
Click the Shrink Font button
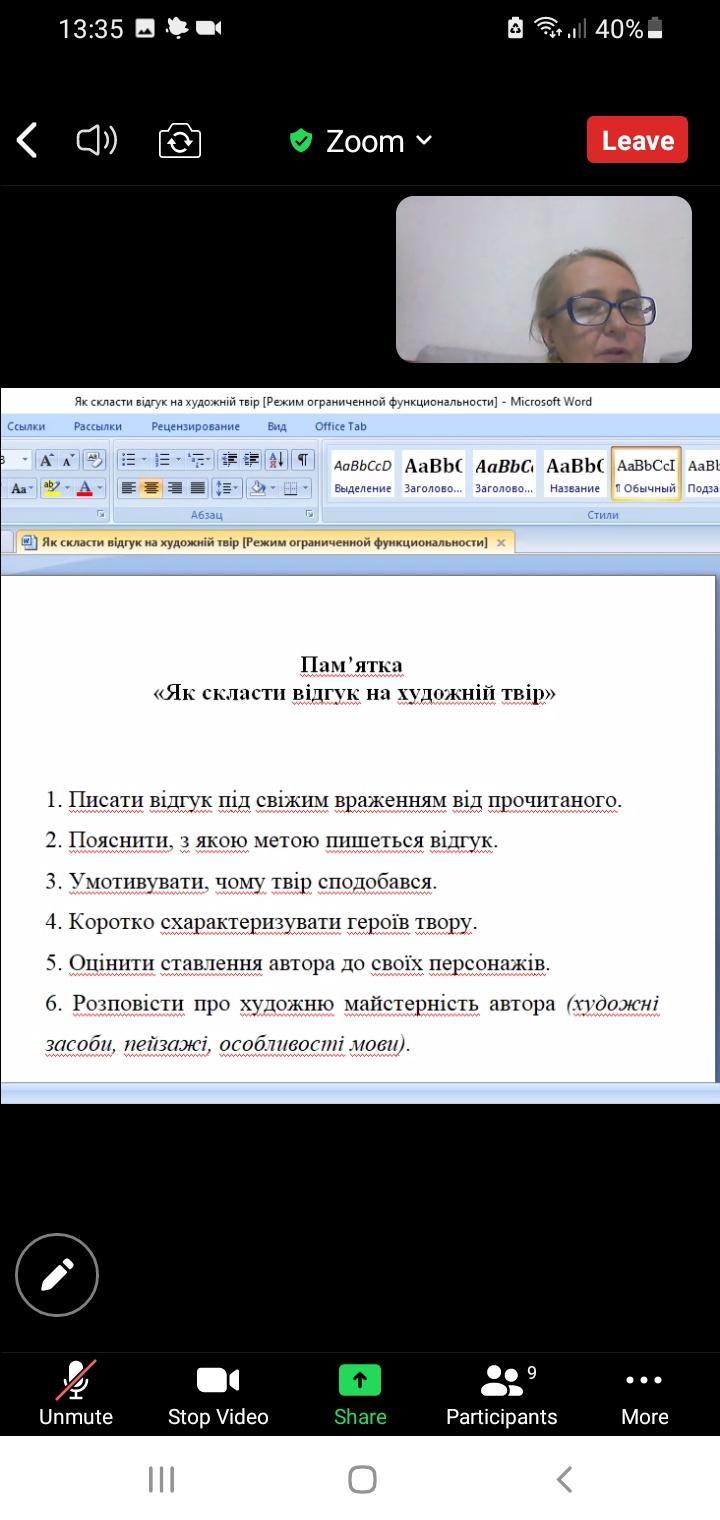coord(68,460)
